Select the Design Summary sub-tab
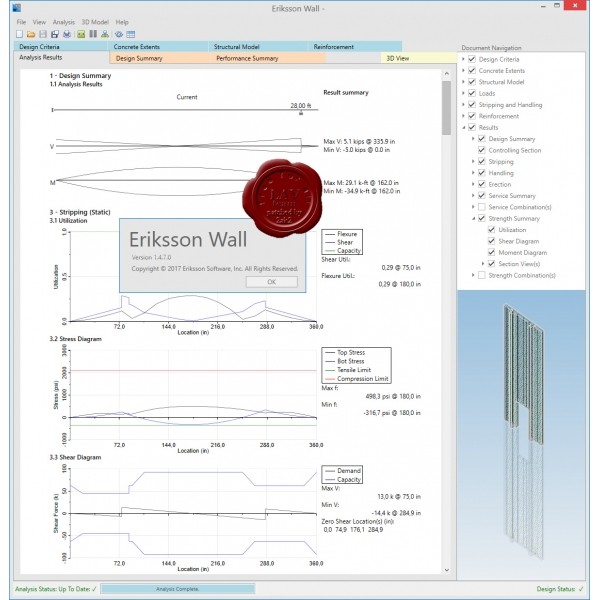The width and height of the screenshot is (600, 600). (160, 58)
